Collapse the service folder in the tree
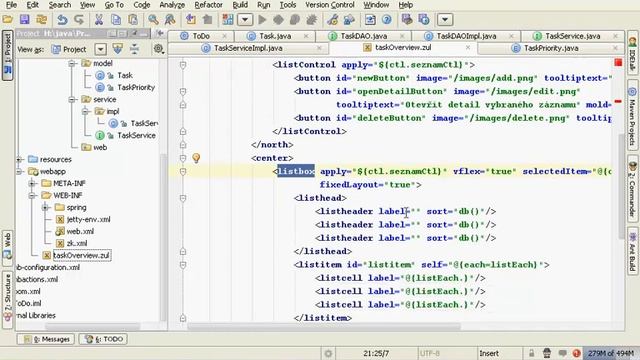The height and width of the screenshot is (360, 640). click(72, 100)
